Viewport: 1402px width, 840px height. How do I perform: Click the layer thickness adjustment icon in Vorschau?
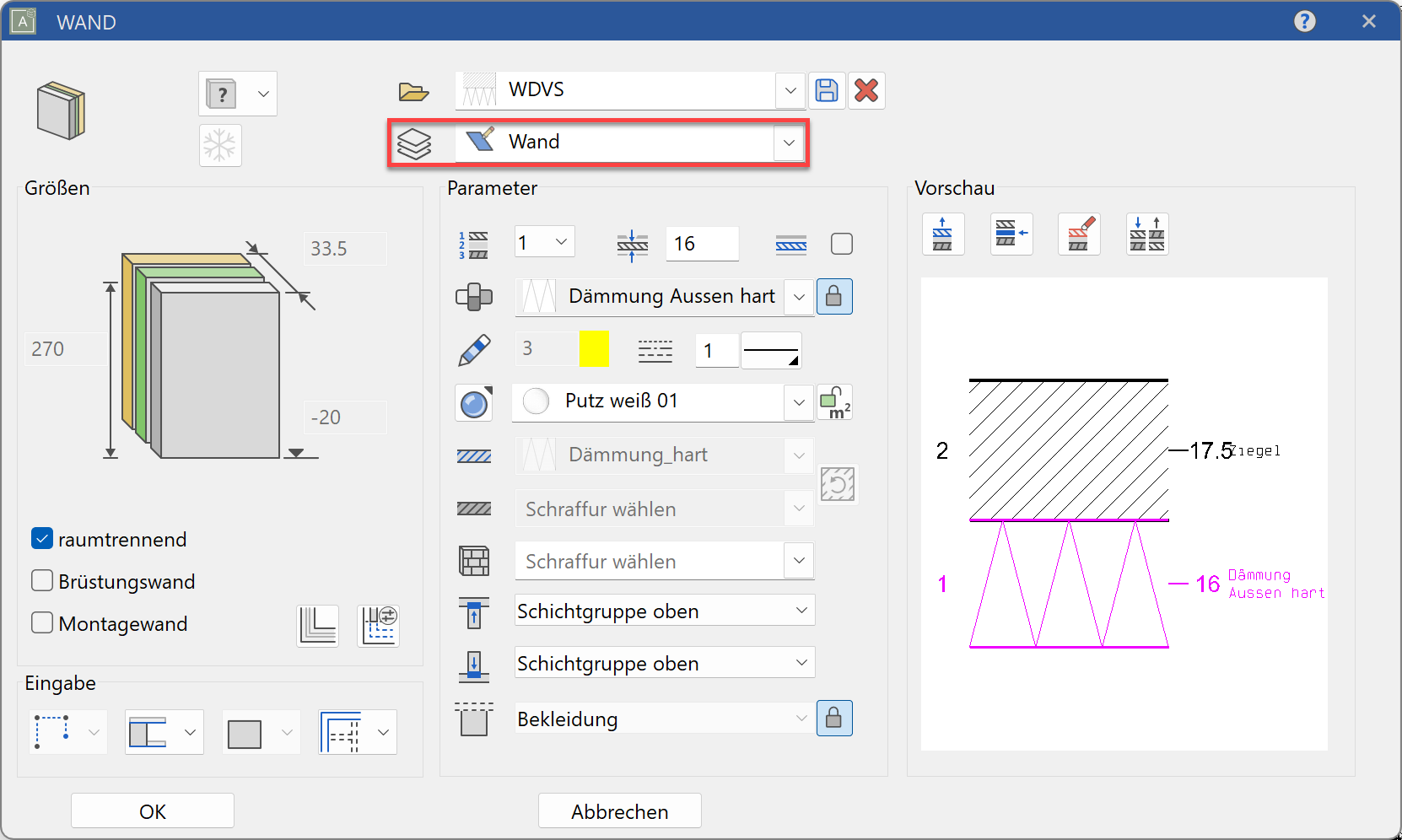[1147, 234]
